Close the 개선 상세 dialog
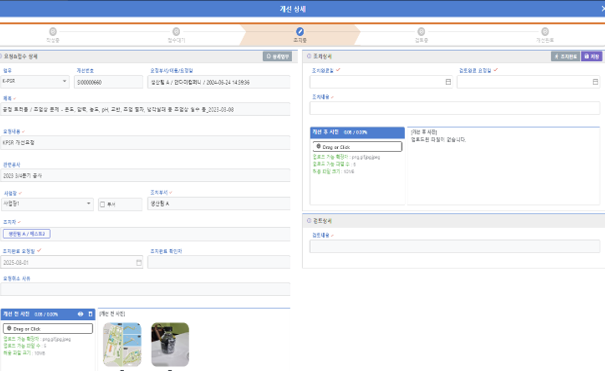This screenshot has width=605, height=371. 603,8
